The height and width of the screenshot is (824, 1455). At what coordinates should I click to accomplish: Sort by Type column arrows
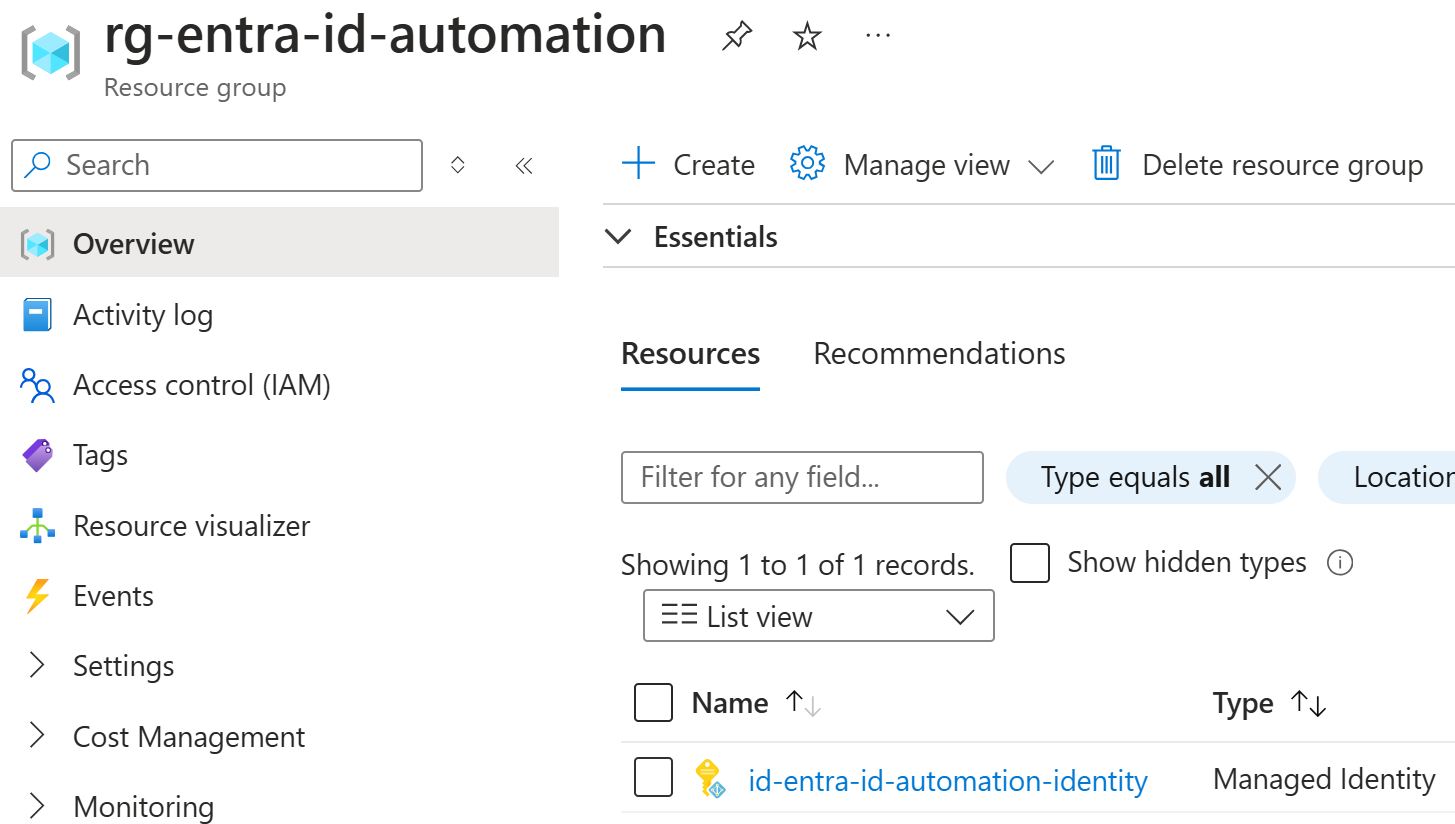point(1309,704)
